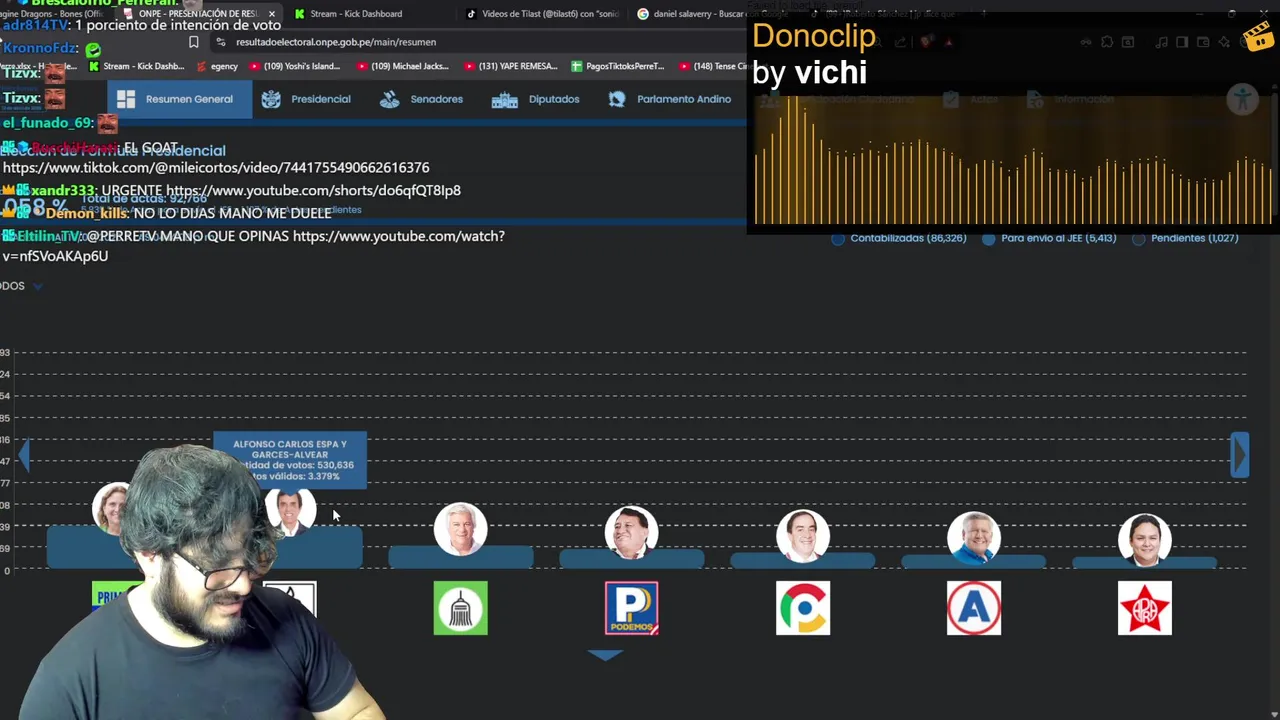Viewport: 1280px width, 720px height.
Task: Open the TikTok mileicortos link in chat
Action: [216, 168]
